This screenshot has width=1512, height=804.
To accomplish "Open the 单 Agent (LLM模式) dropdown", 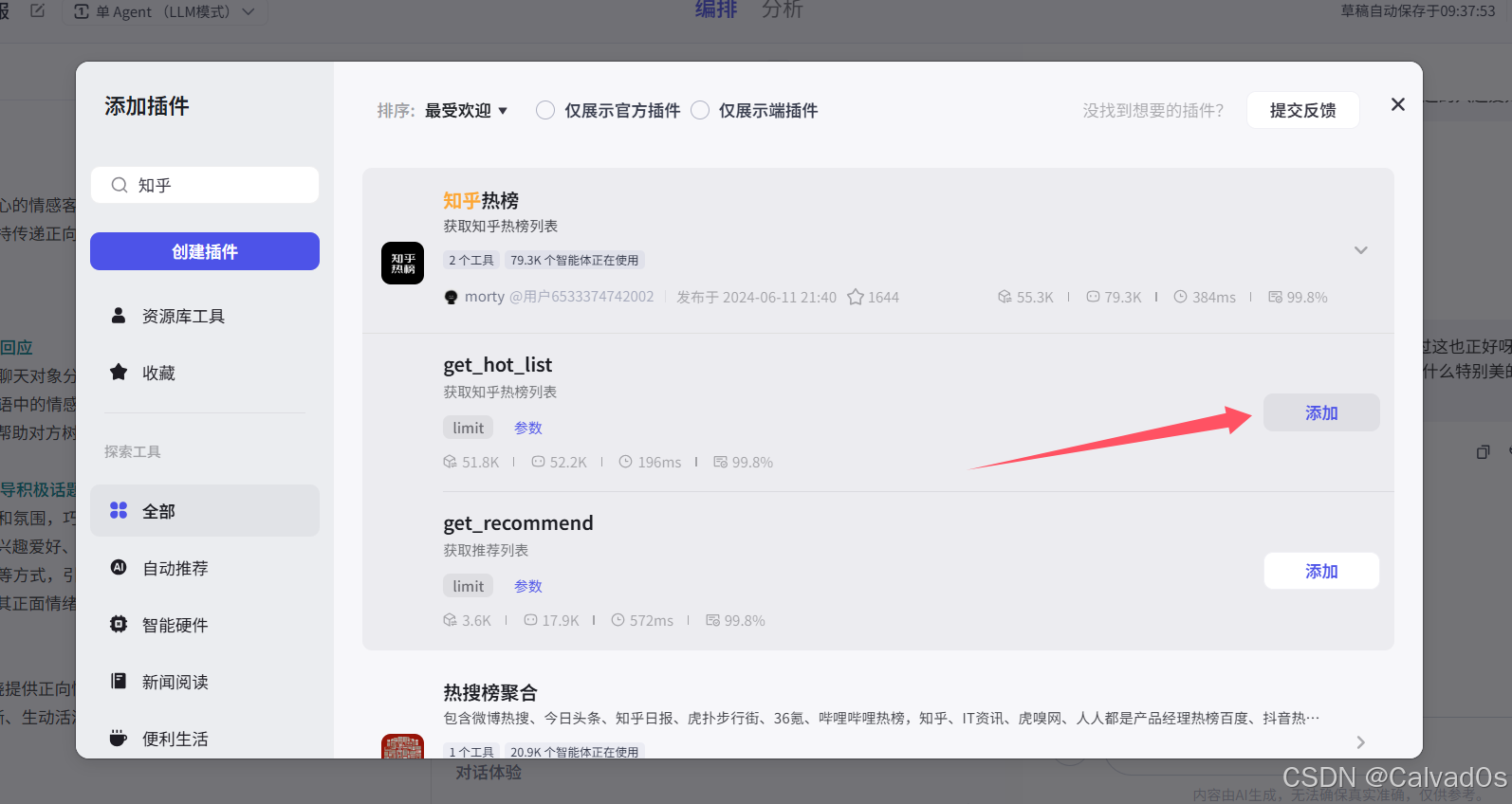I will (x=166, y=11).
